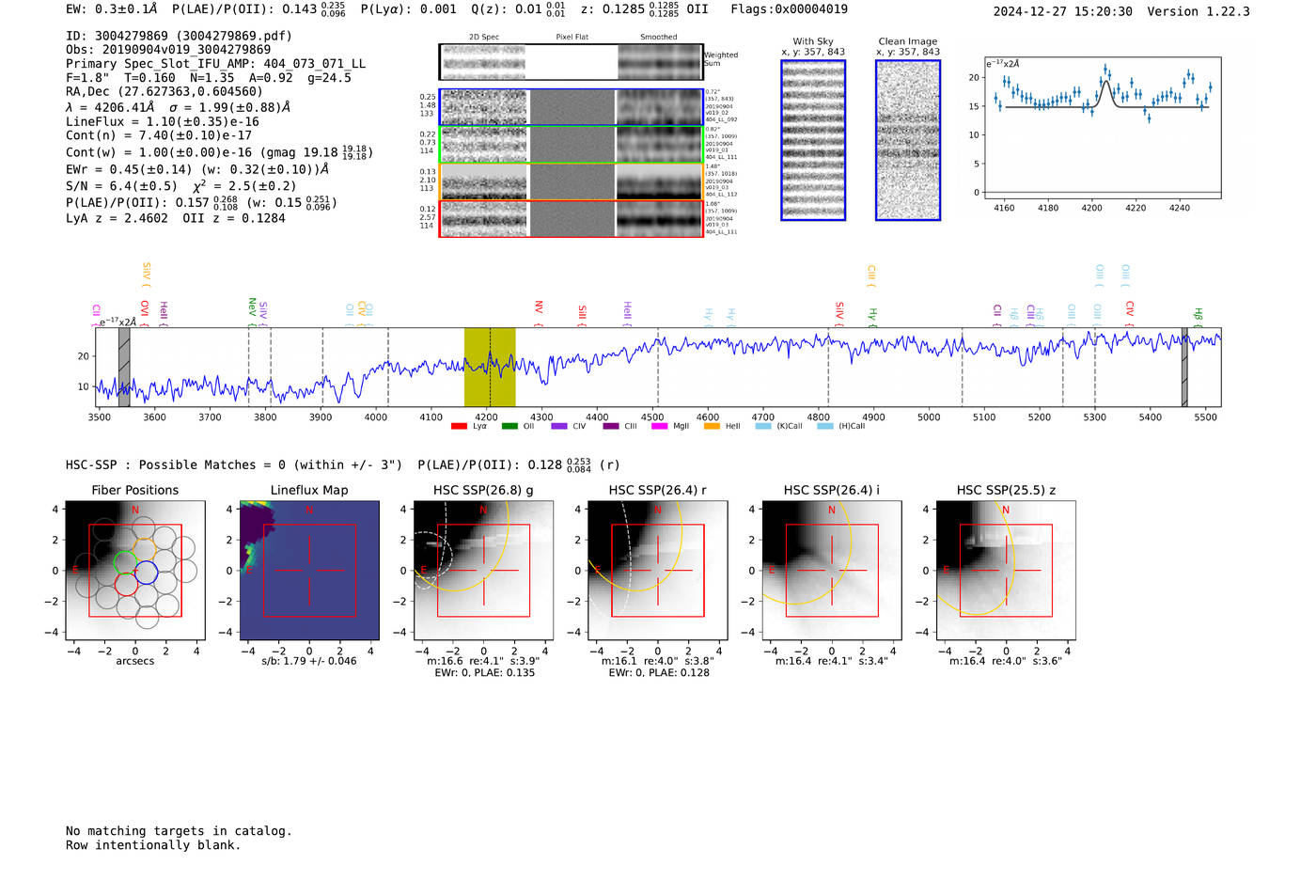Click the (K)CaII legend swatch

coord(763,427)
